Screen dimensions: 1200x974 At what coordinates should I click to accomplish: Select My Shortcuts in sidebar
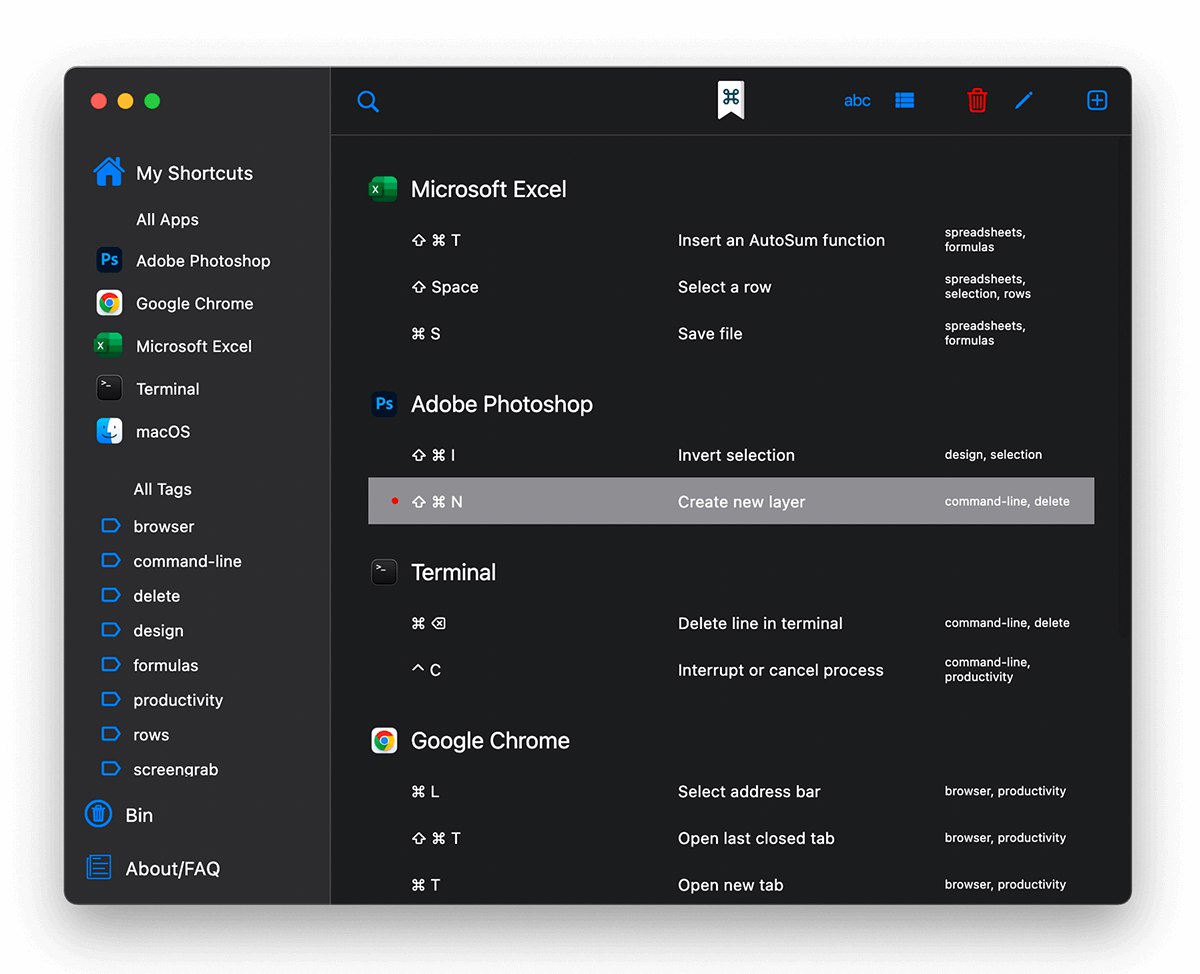(x=194, y=173)
